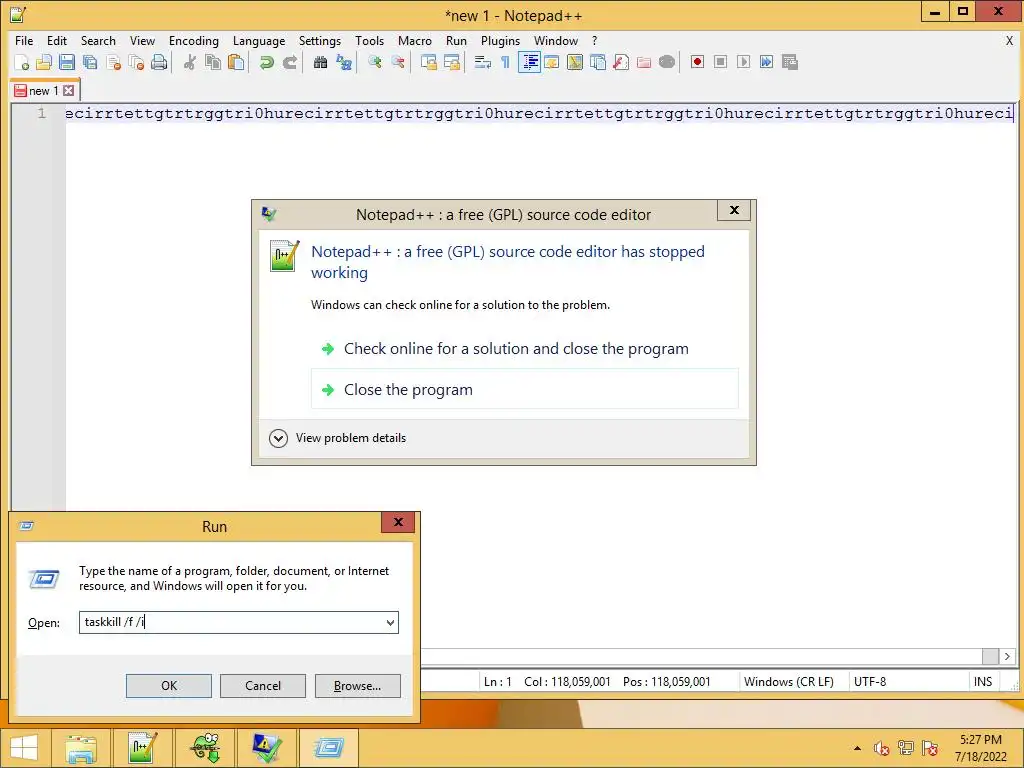
Task: Click the Cut scissors toolbar icon
Action: 190,63
